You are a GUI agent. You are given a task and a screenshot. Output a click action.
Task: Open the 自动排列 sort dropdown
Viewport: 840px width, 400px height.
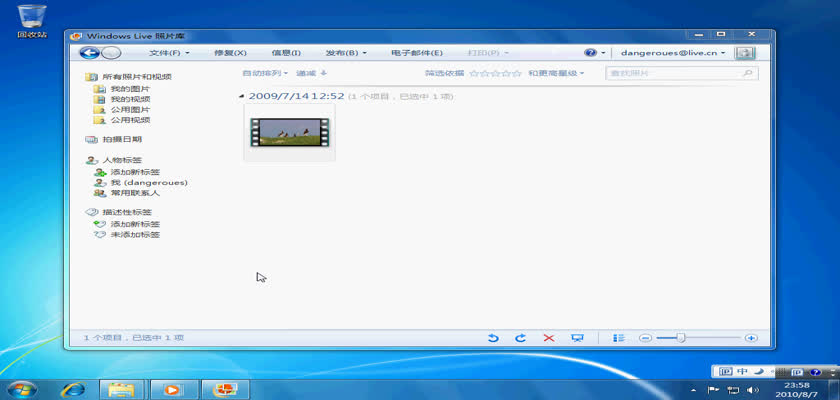click(265, 73)
